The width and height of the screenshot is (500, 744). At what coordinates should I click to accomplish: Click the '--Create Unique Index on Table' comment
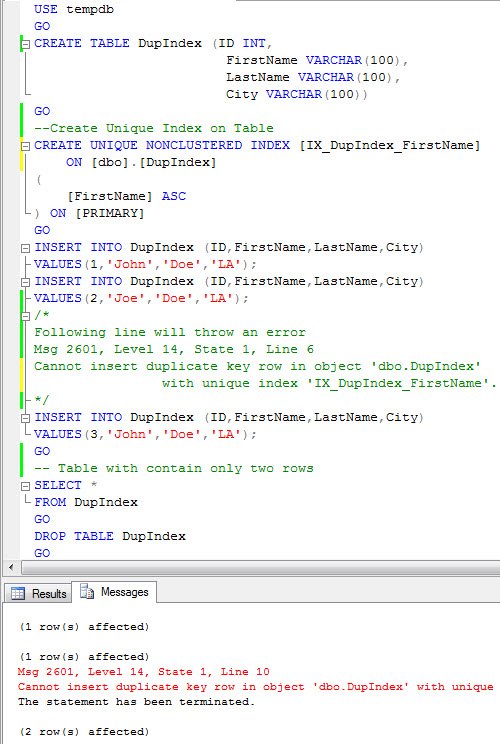pos(154,128)
